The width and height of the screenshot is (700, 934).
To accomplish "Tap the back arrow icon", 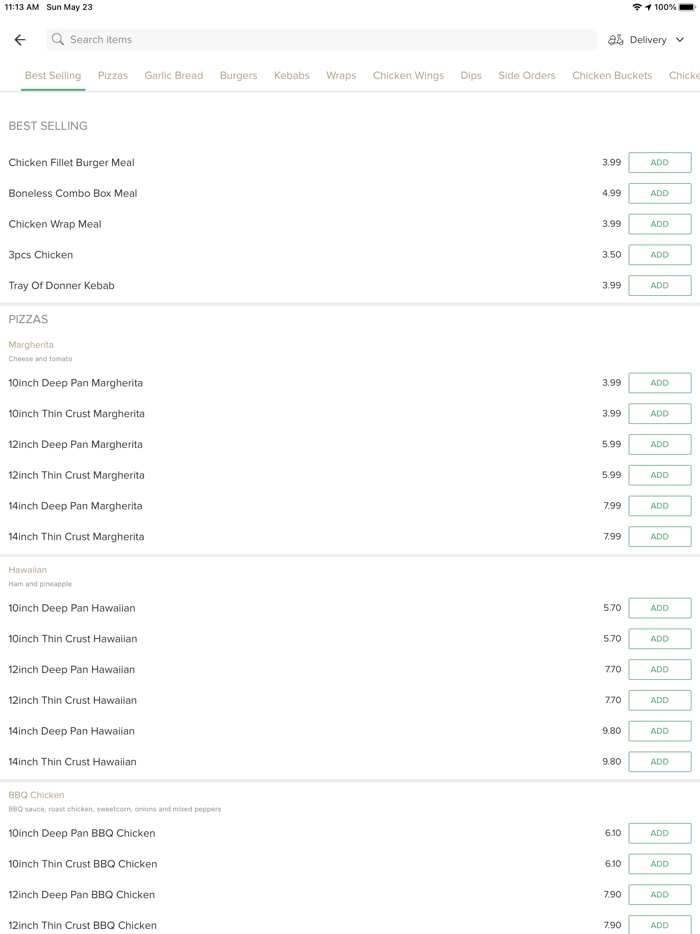I will coord(20,40).
